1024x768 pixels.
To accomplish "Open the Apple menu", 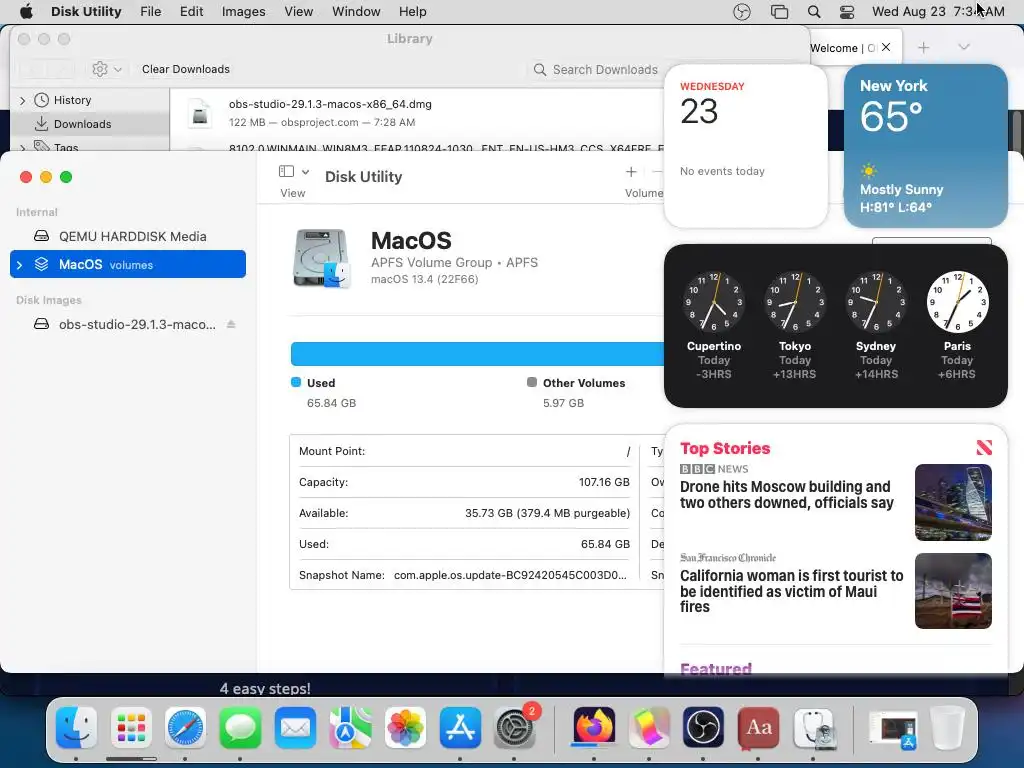I will [26, 12].
